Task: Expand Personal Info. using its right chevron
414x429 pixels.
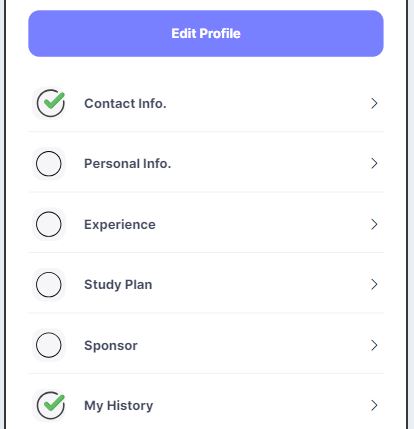Action: [x=374, y=163]
